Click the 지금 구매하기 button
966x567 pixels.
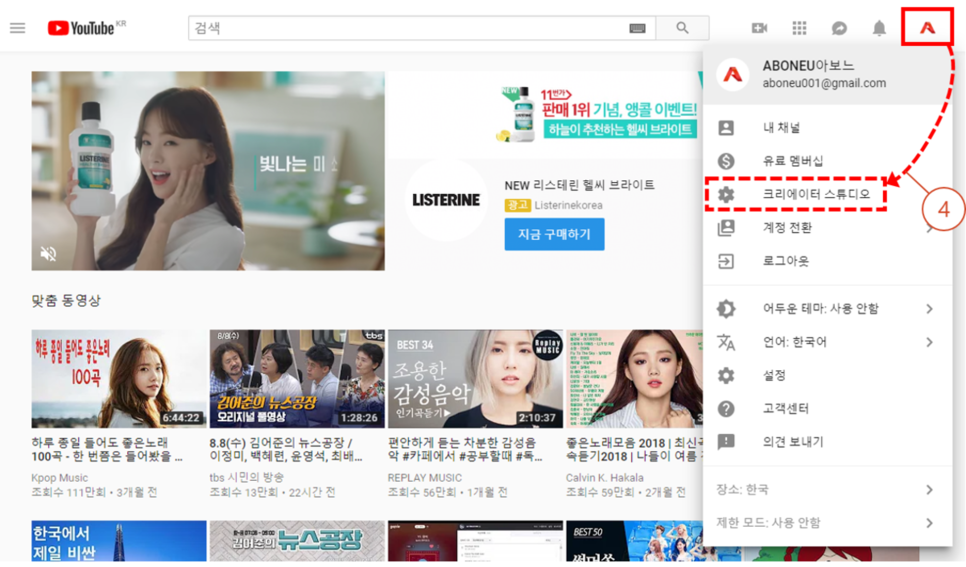point(554,234)
